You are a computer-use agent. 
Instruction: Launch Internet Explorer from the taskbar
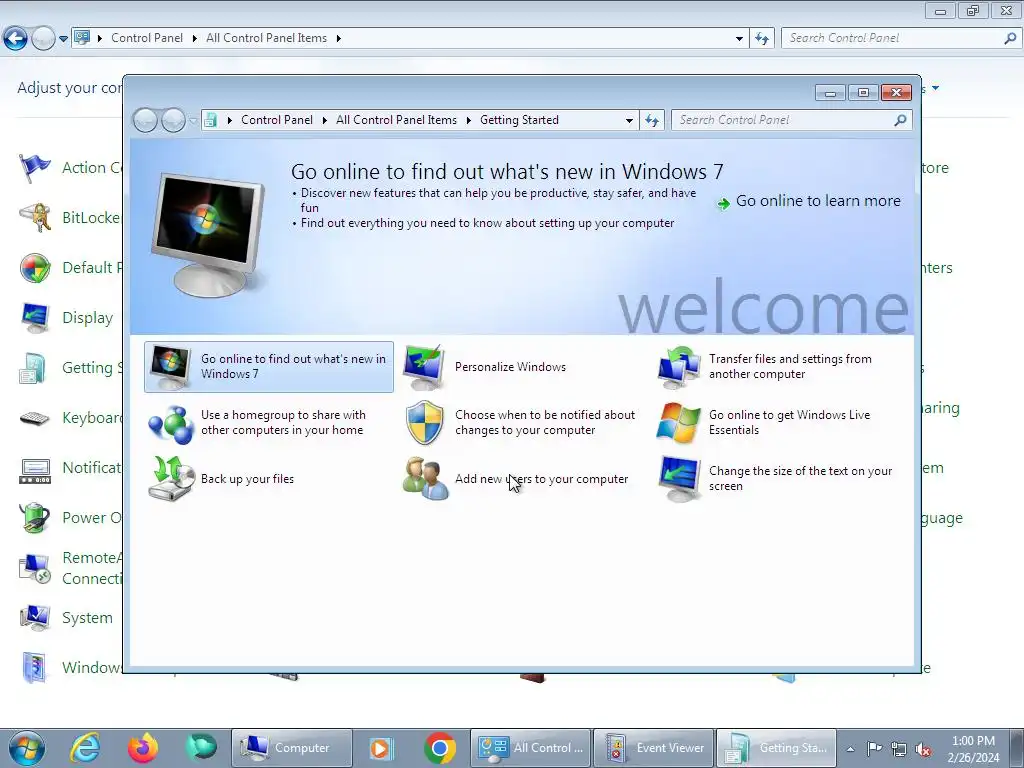(86, 748)
